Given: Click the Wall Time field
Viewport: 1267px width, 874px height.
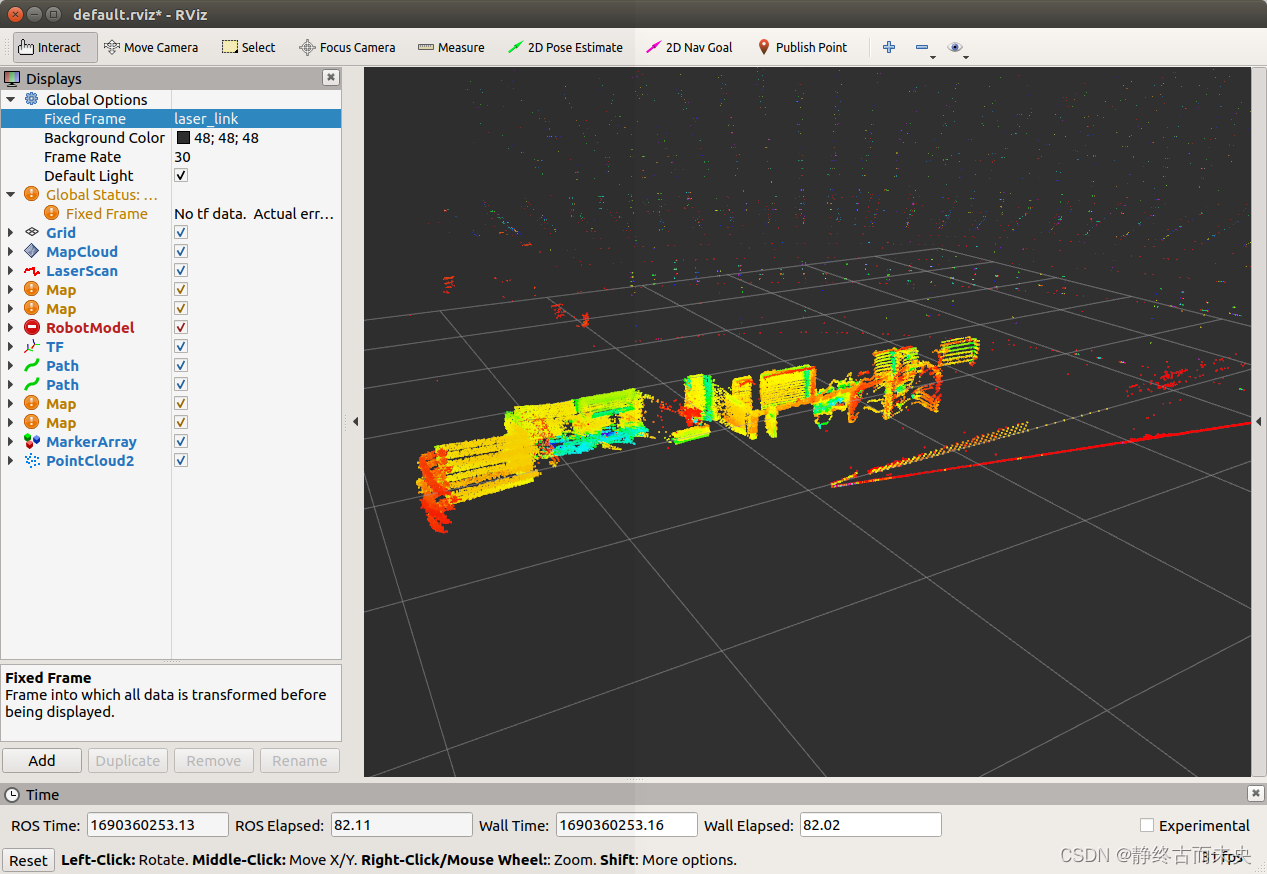Looking at the screenshot, I should pos(626,825).
